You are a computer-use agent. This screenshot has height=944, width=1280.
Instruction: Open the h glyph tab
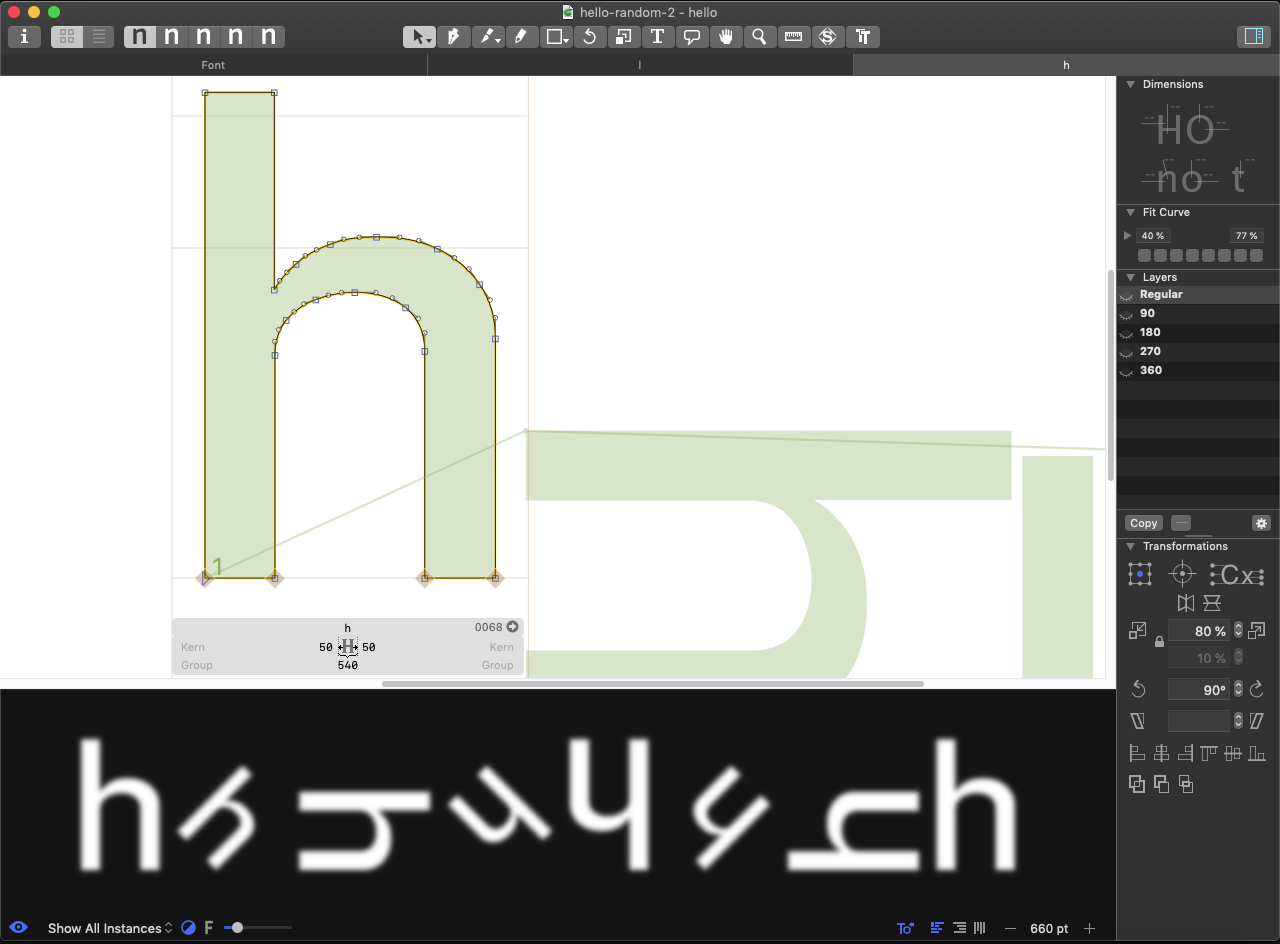click(1065, 64)
